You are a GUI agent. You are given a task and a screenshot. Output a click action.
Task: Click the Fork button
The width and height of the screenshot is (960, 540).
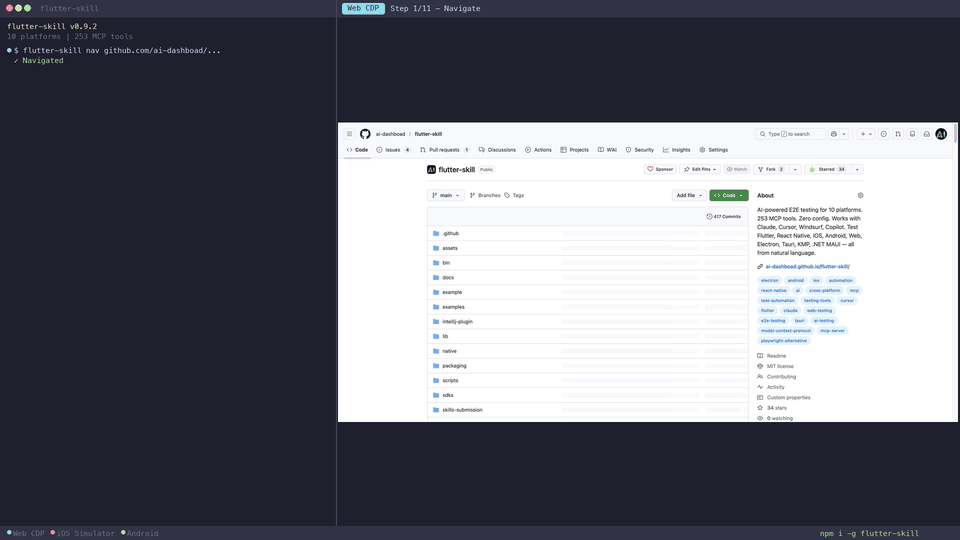(x=770, y=169)
